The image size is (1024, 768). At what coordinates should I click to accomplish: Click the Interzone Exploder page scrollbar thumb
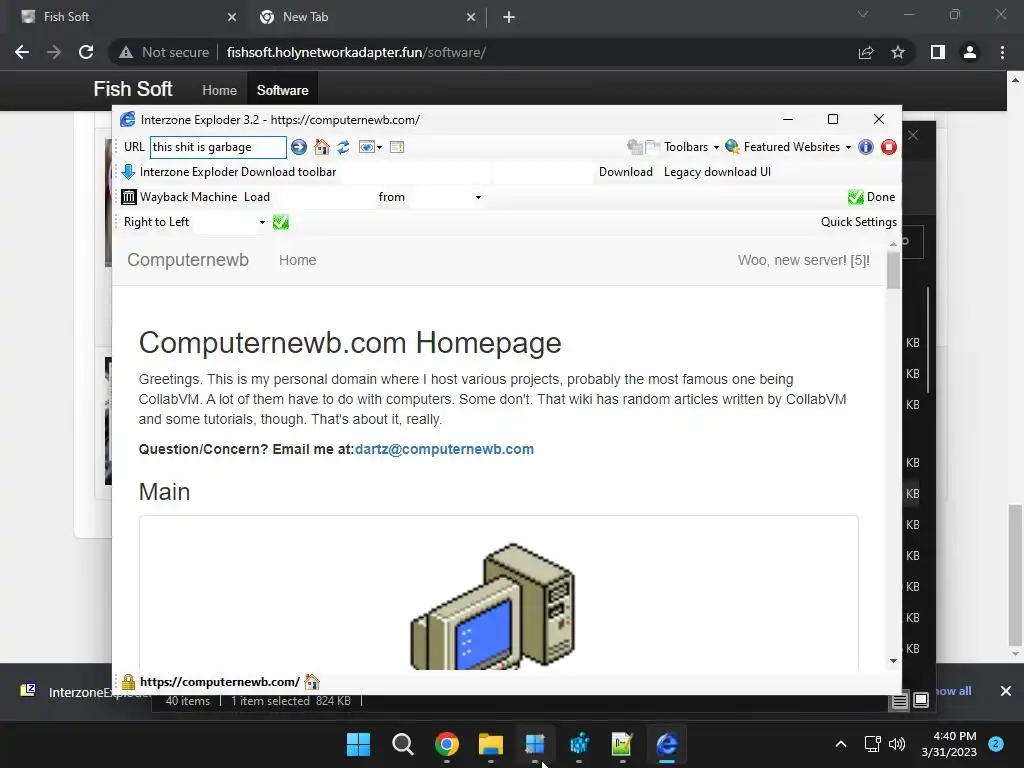893,269
